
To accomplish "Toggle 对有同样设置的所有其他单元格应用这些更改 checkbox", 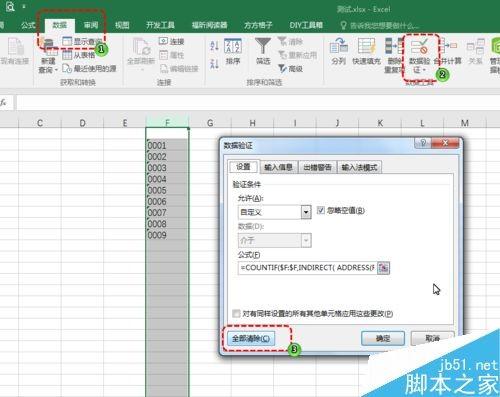I will point(236,314).
